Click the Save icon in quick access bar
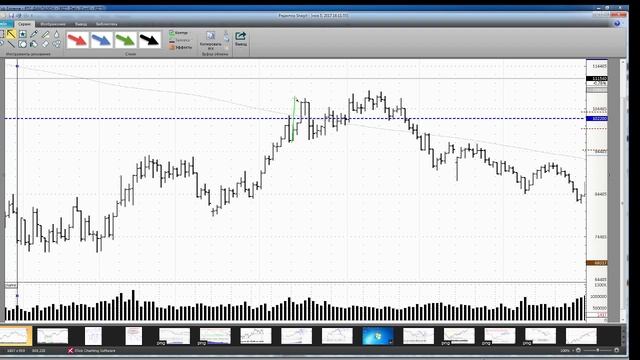 pyautogui.click(x=11, y=16)
